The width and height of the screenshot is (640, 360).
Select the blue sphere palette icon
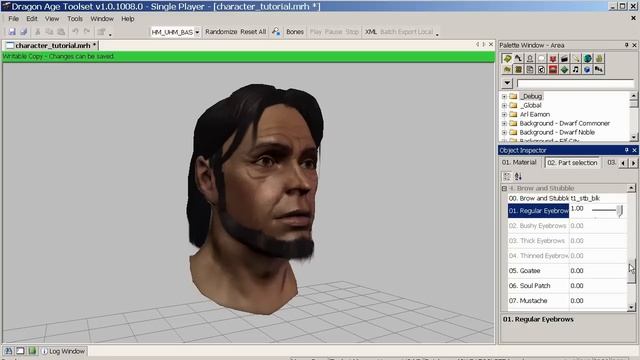[x=587, y=69]
